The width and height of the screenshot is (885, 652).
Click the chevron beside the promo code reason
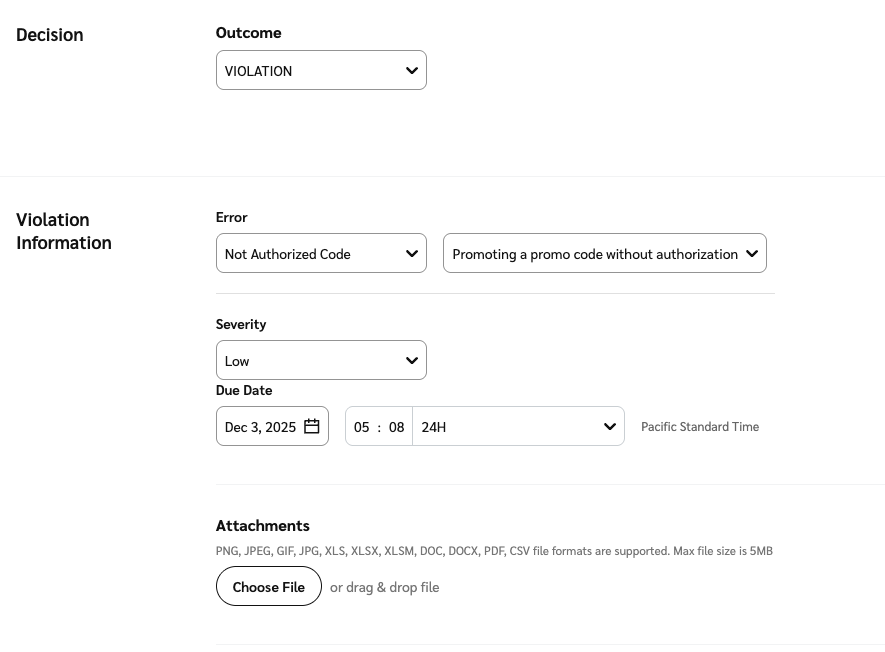coord(752,254)
